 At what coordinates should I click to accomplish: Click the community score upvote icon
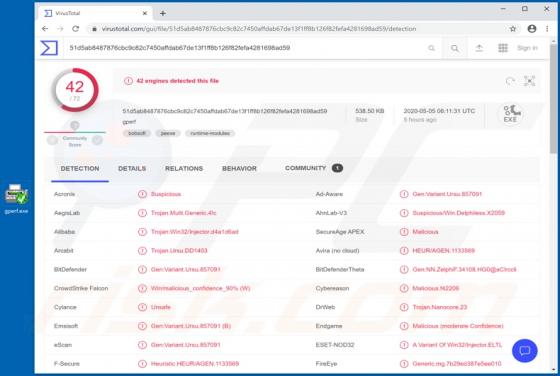97,140
